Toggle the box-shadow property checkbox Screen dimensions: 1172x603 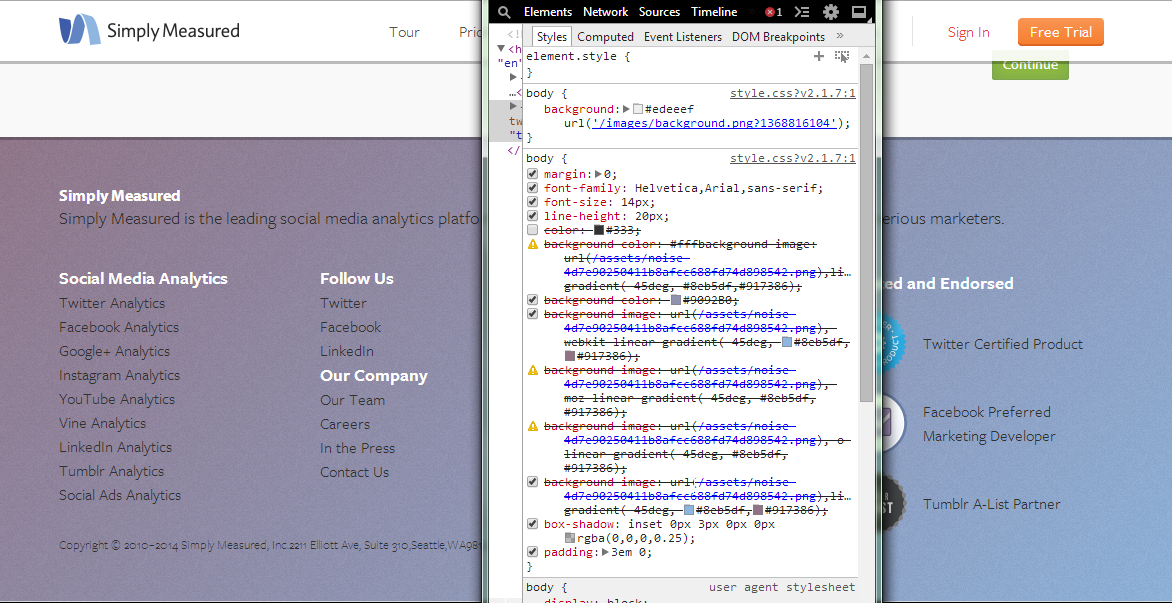(532, 525)
